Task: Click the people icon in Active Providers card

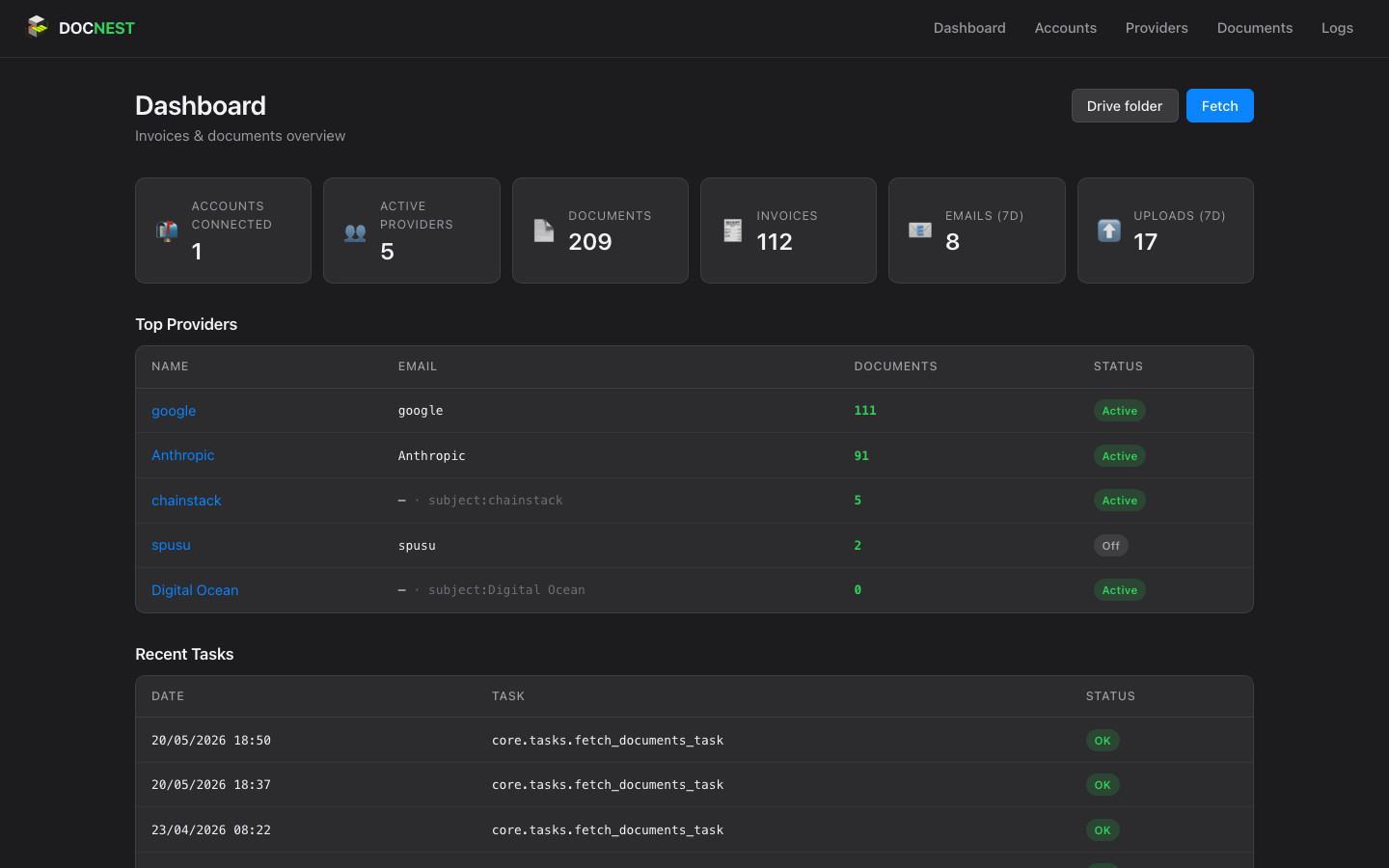Action: pyautogui.click(x=355, y=231)
